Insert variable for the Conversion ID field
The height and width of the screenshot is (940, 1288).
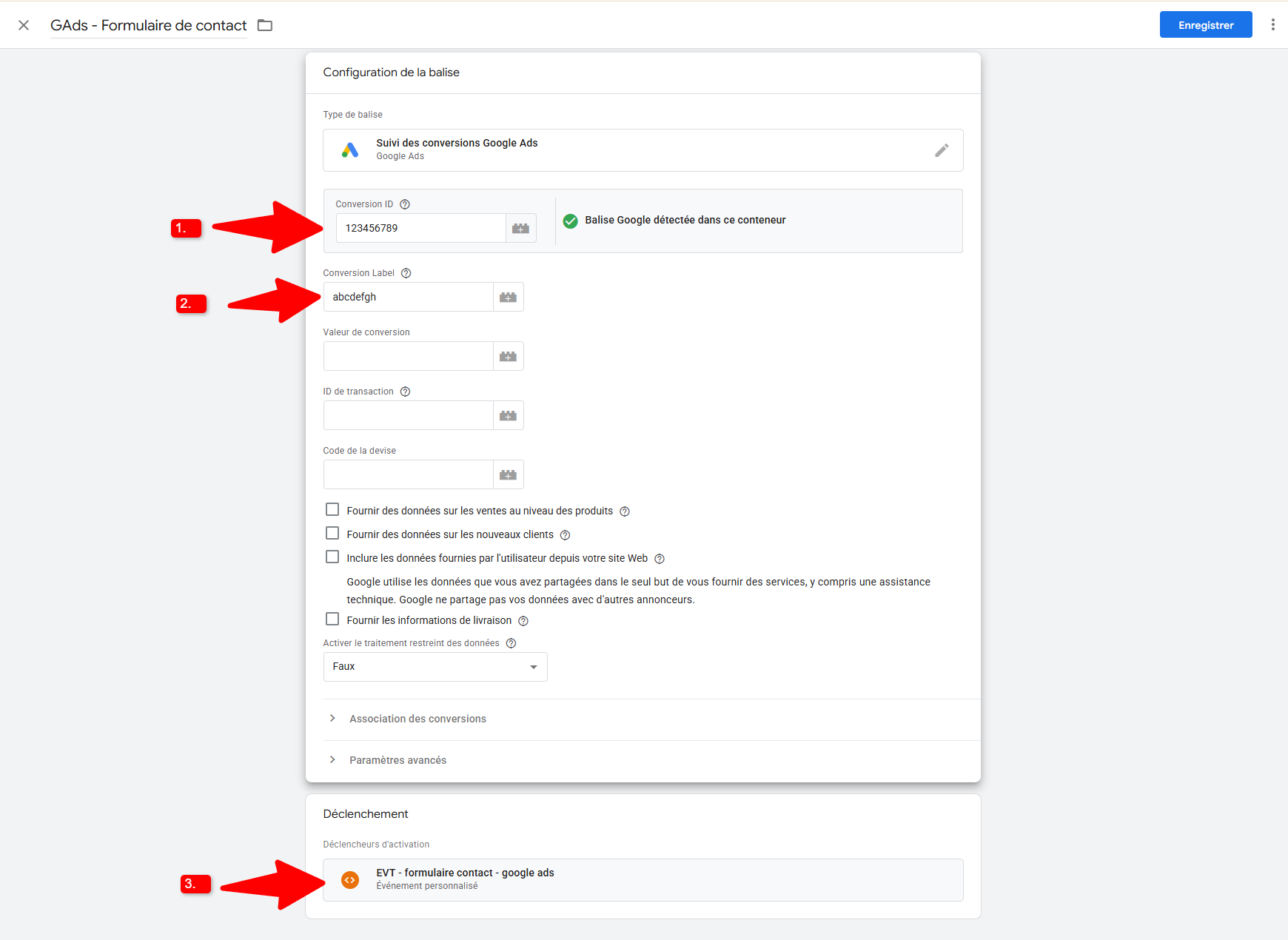click(x=521, y=228)
